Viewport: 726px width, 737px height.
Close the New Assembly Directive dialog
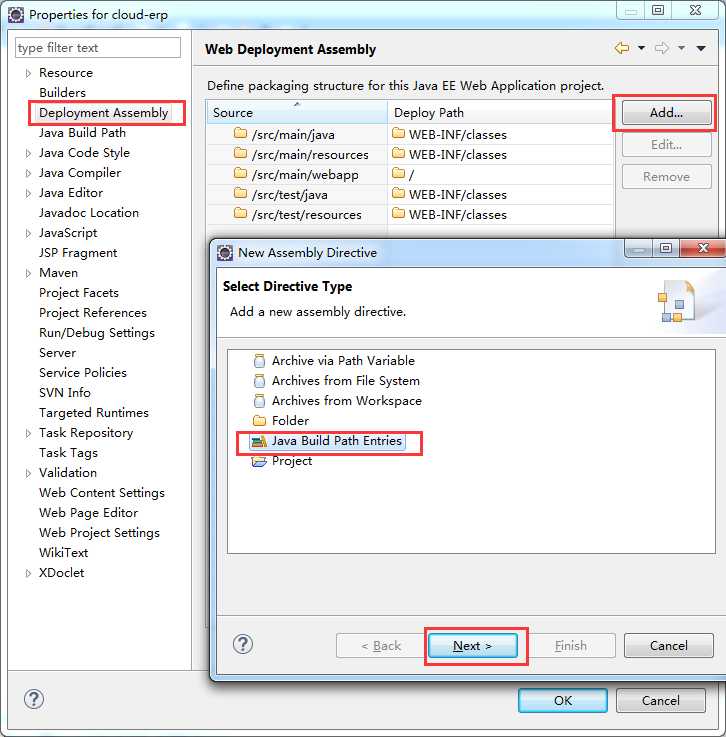[703, 248]
